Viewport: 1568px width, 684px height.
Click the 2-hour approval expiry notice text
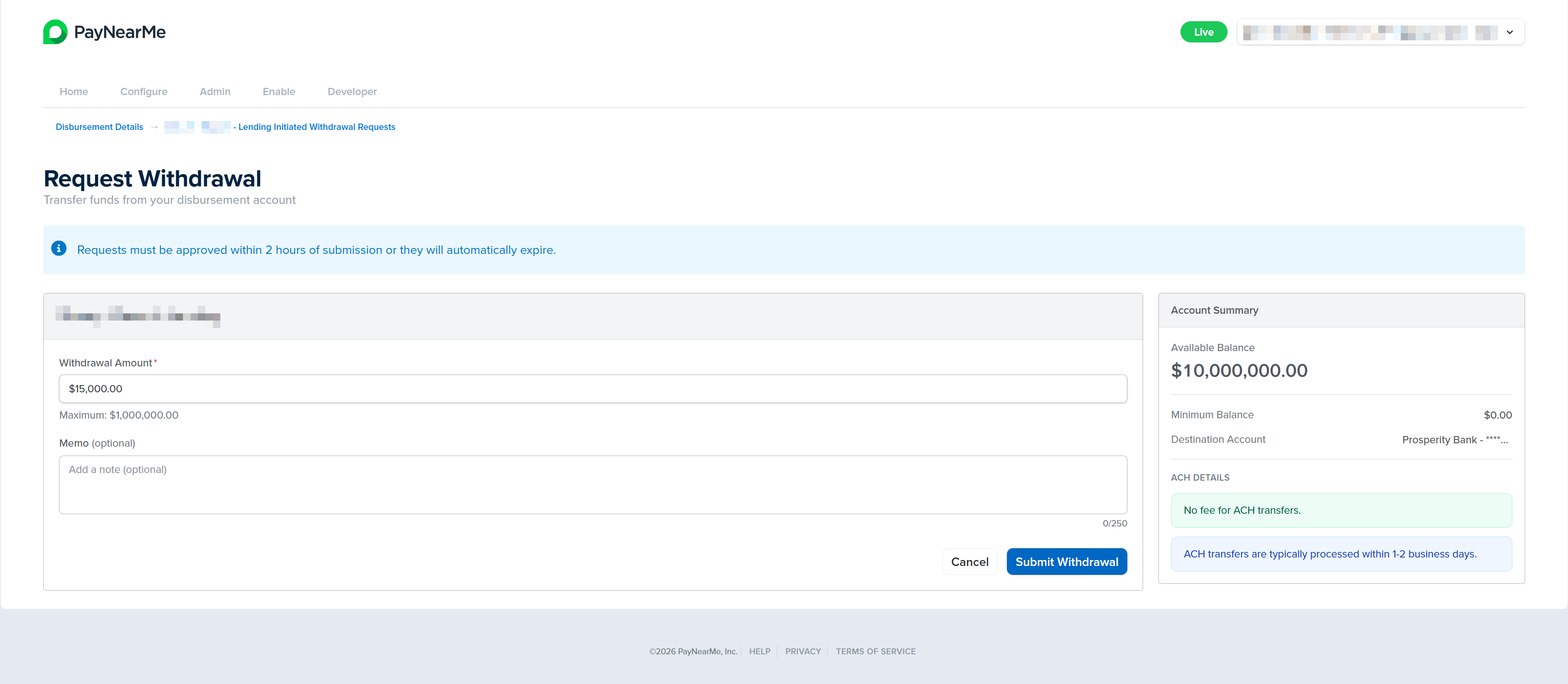(x=316, y=250)
